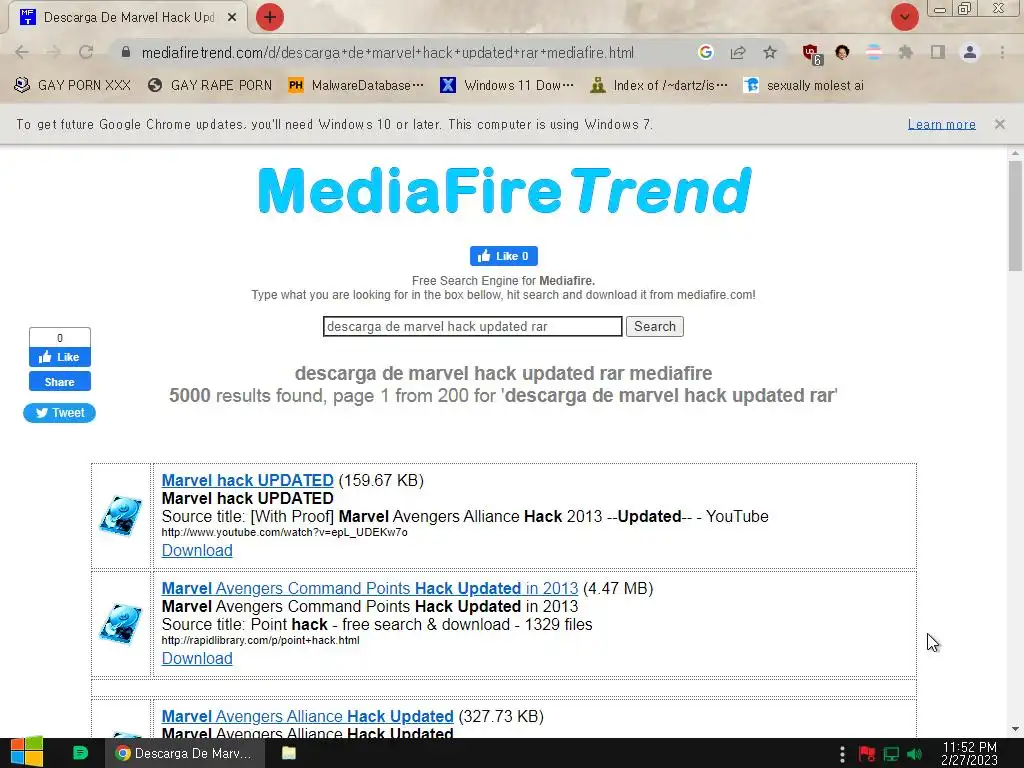Click the Like 0 button under the logo
This screenshot has width=1024, height=768.
pyautogui.click(x=504, y=256)
